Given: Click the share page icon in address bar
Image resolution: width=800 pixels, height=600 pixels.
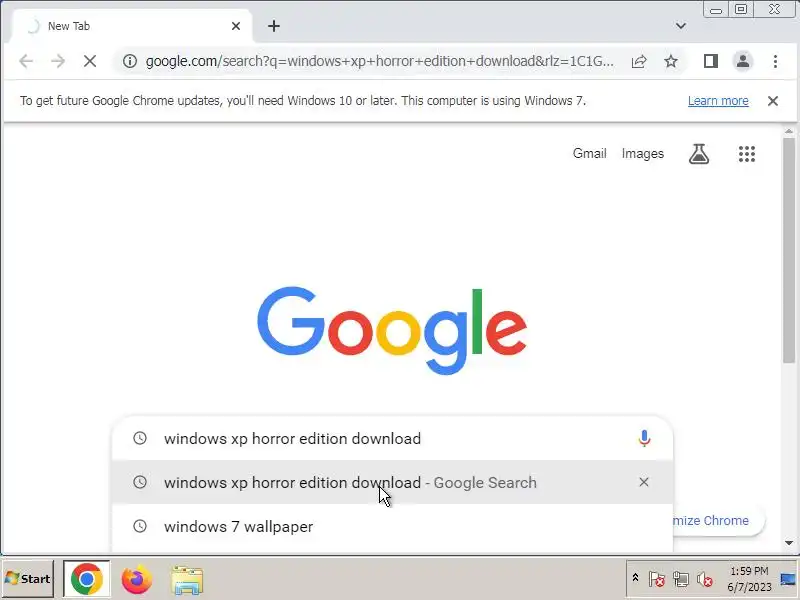Looking at the screenshot, I should tap(639, 61).
